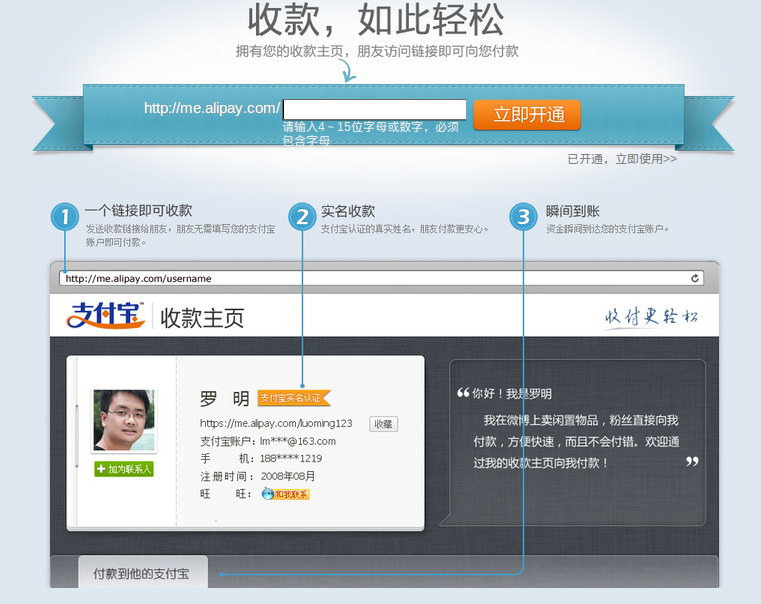
Task: Click the 支付宝 Alipay logo
Action: 106,315
